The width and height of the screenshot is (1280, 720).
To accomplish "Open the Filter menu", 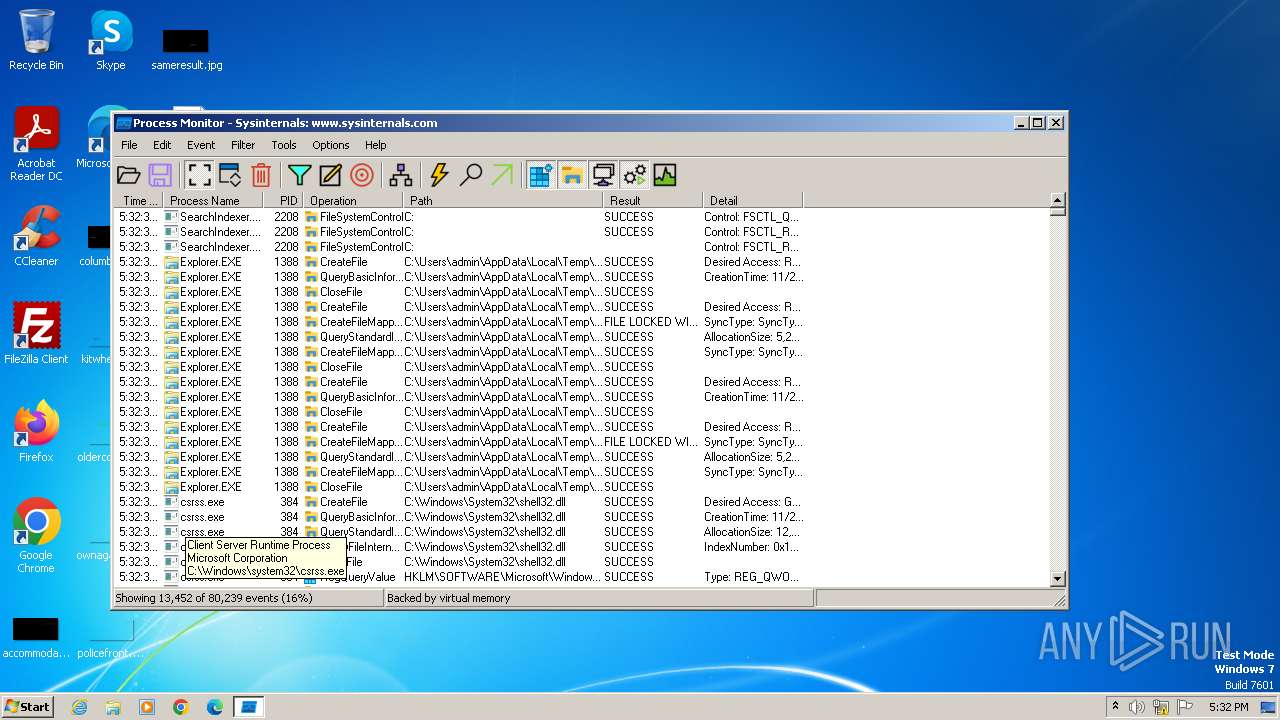I will click(243, 145).
